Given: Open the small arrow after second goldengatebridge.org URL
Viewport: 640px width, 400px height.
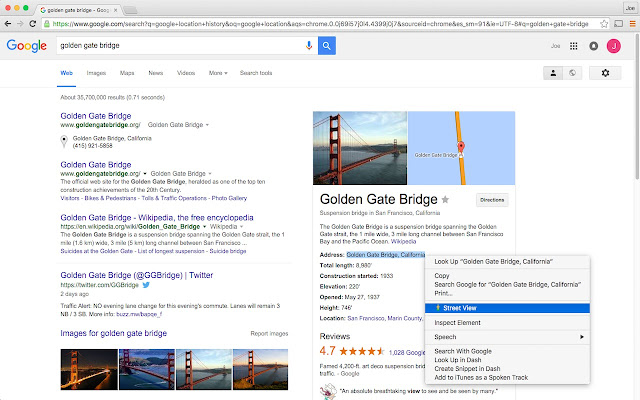Looking at the screenshot, I should (144, 174).
